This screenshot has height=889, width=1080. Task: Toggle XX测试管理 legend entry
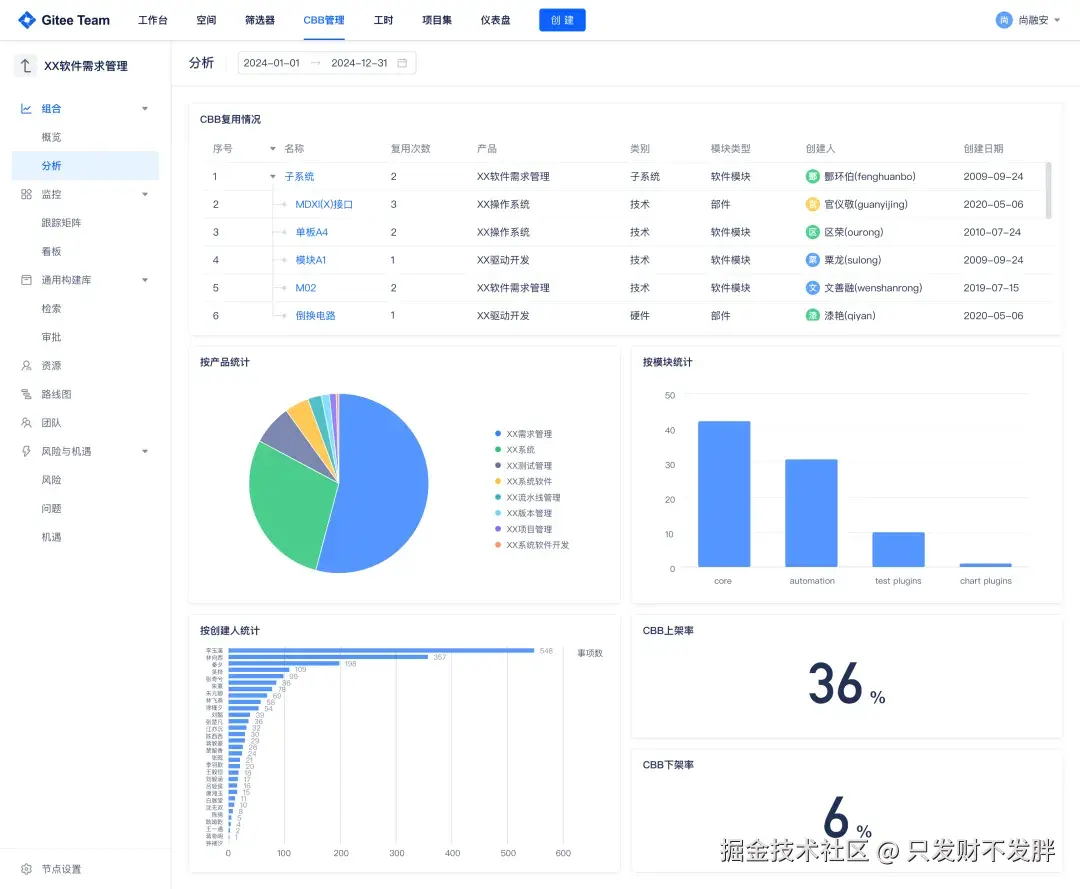523,466
